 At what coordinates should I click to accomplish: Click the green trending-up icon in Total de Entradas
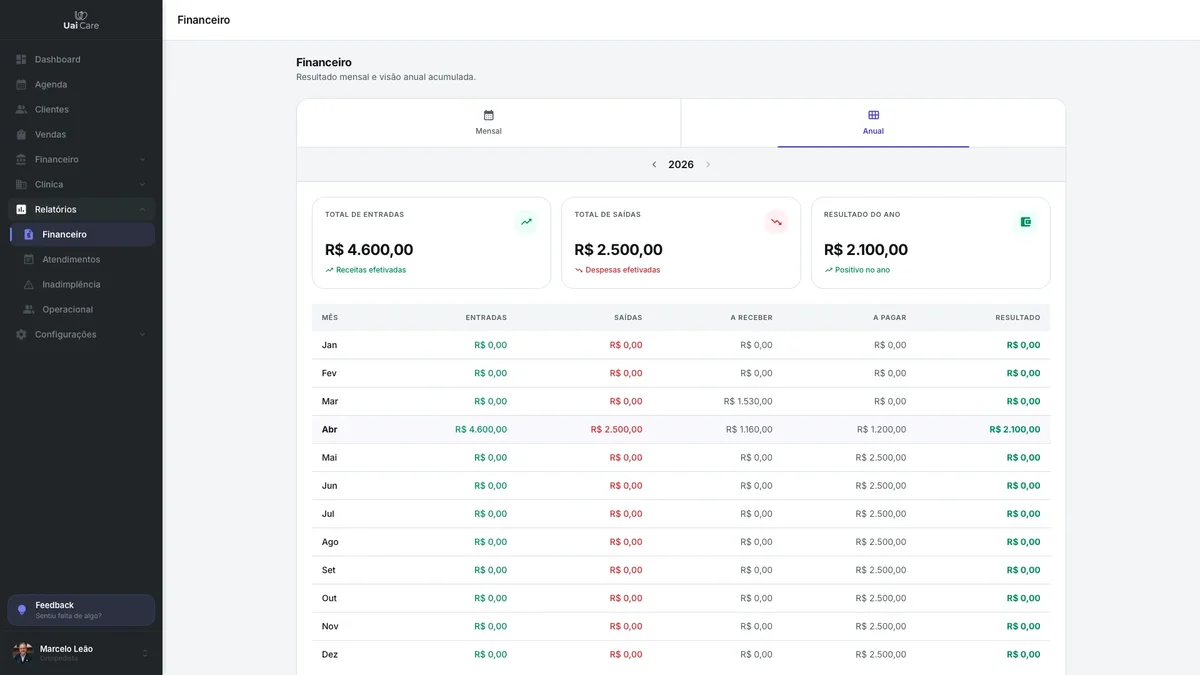(526, 222)
